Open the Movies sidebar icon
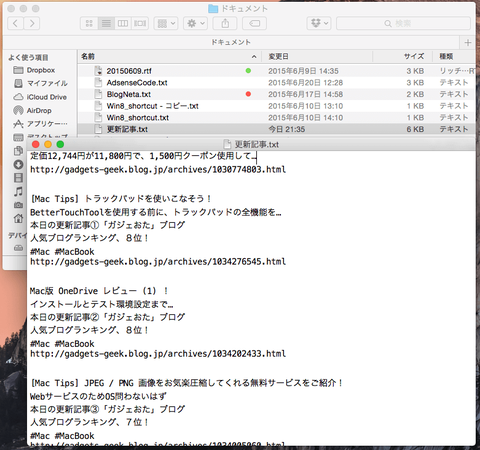 click(18, 178)
